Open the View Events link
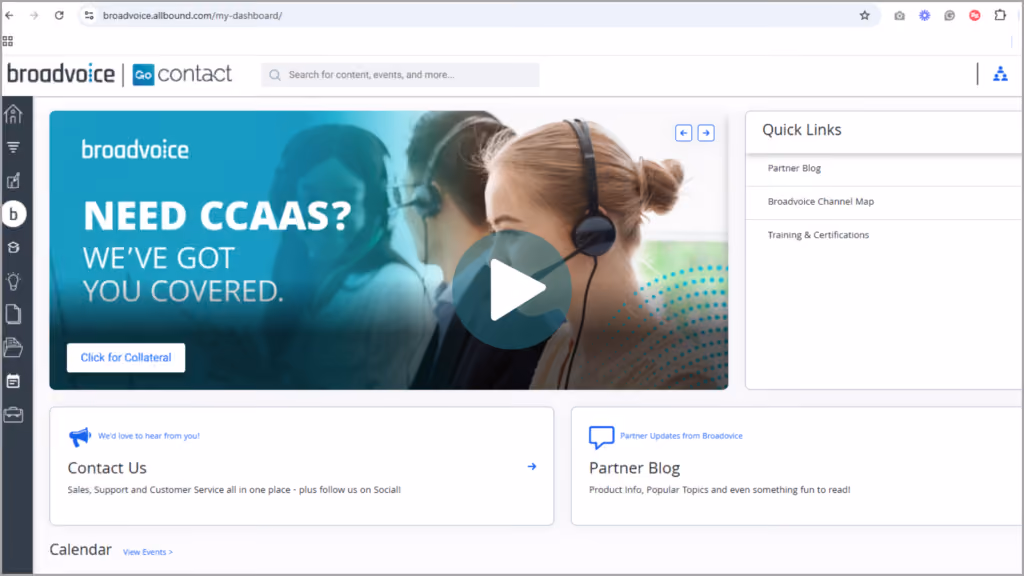 click(x=148, y=552)
